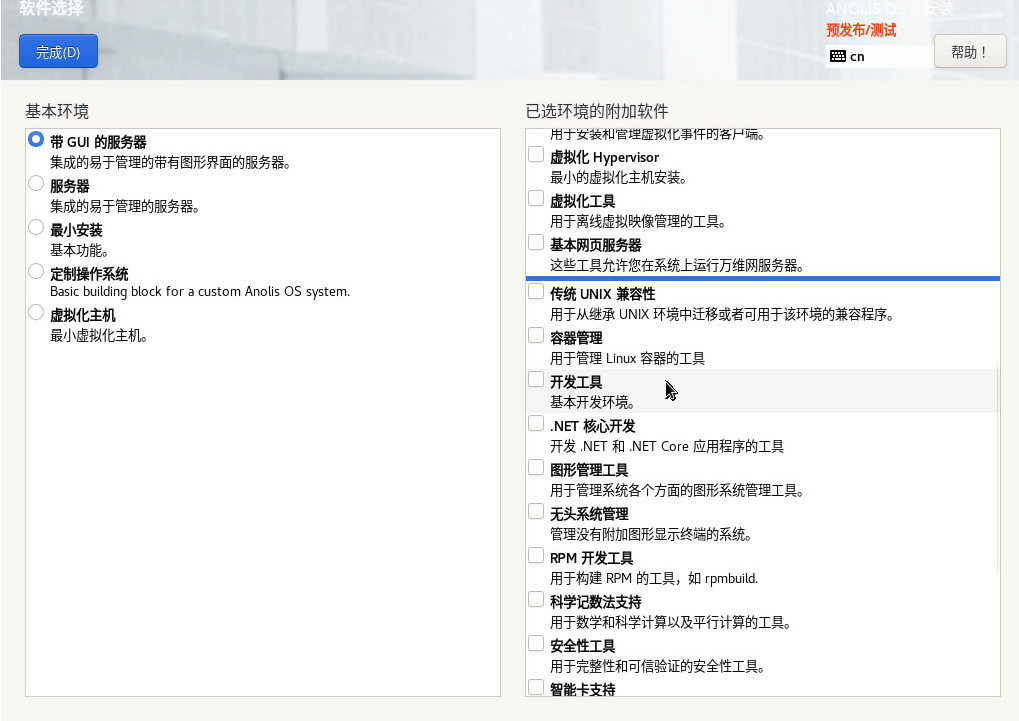The image size is (1019, 721).
Task: Choose the 最小安装 radio option
Action: (37, 228)
